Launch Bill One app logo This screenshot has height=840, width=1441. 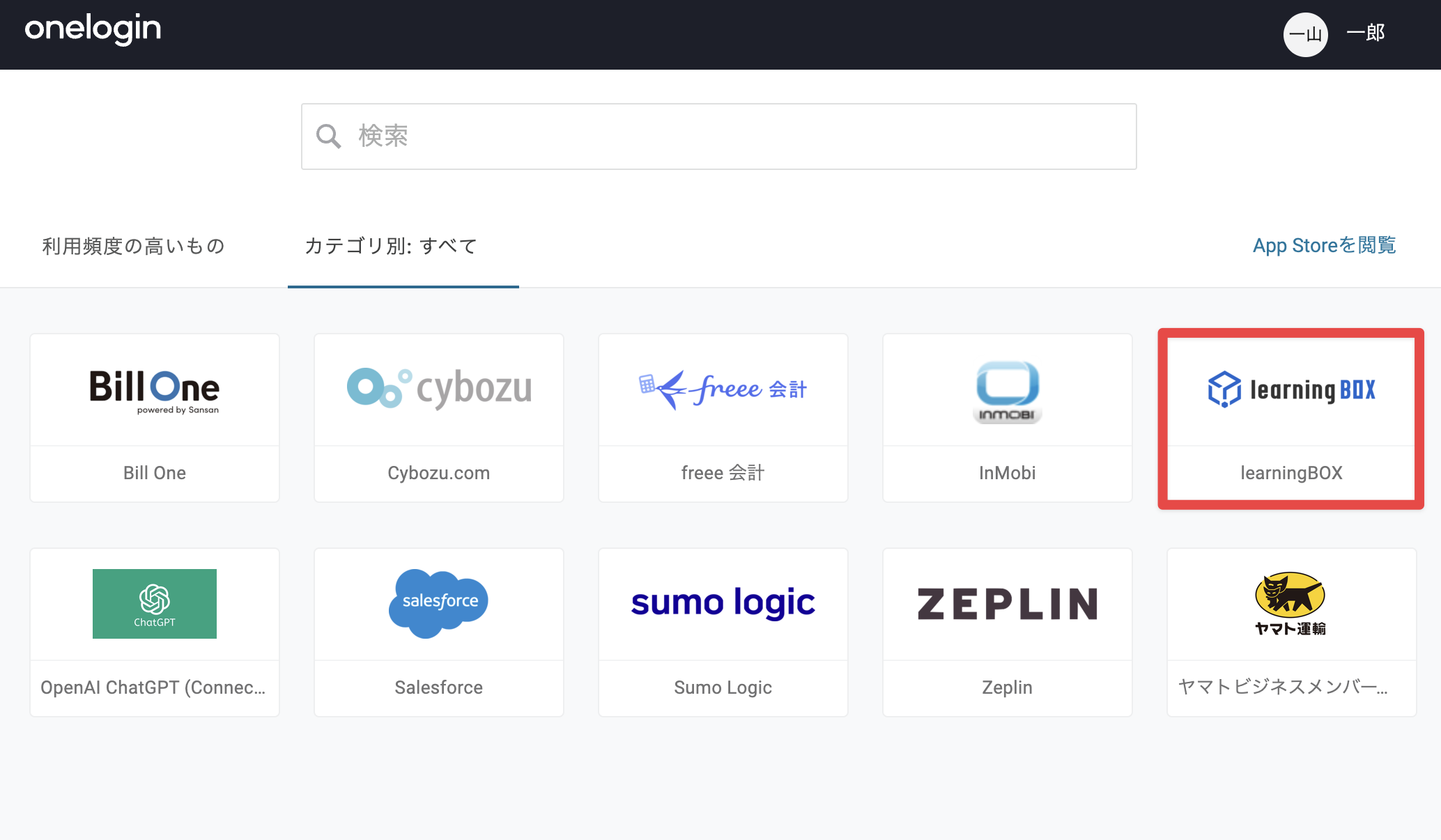pos(155,391)
